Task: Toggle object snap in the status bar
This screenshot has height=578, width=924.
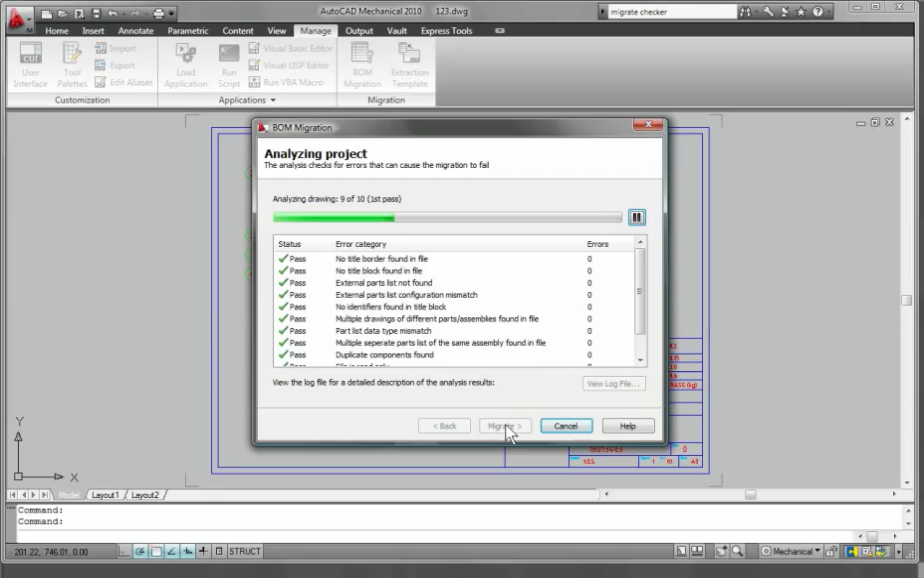Action: (x=156, y=551)
